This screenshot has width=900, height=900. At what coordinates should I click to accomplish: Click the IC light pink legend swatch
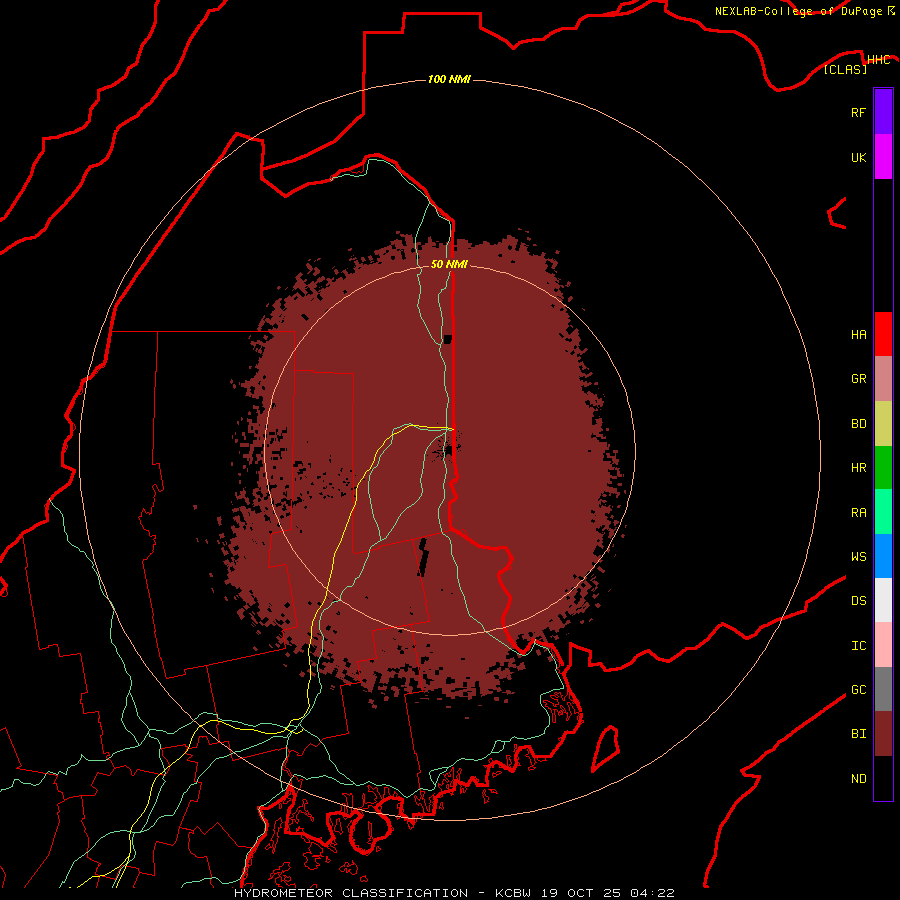pyautogui.click(x=883, y=645)
